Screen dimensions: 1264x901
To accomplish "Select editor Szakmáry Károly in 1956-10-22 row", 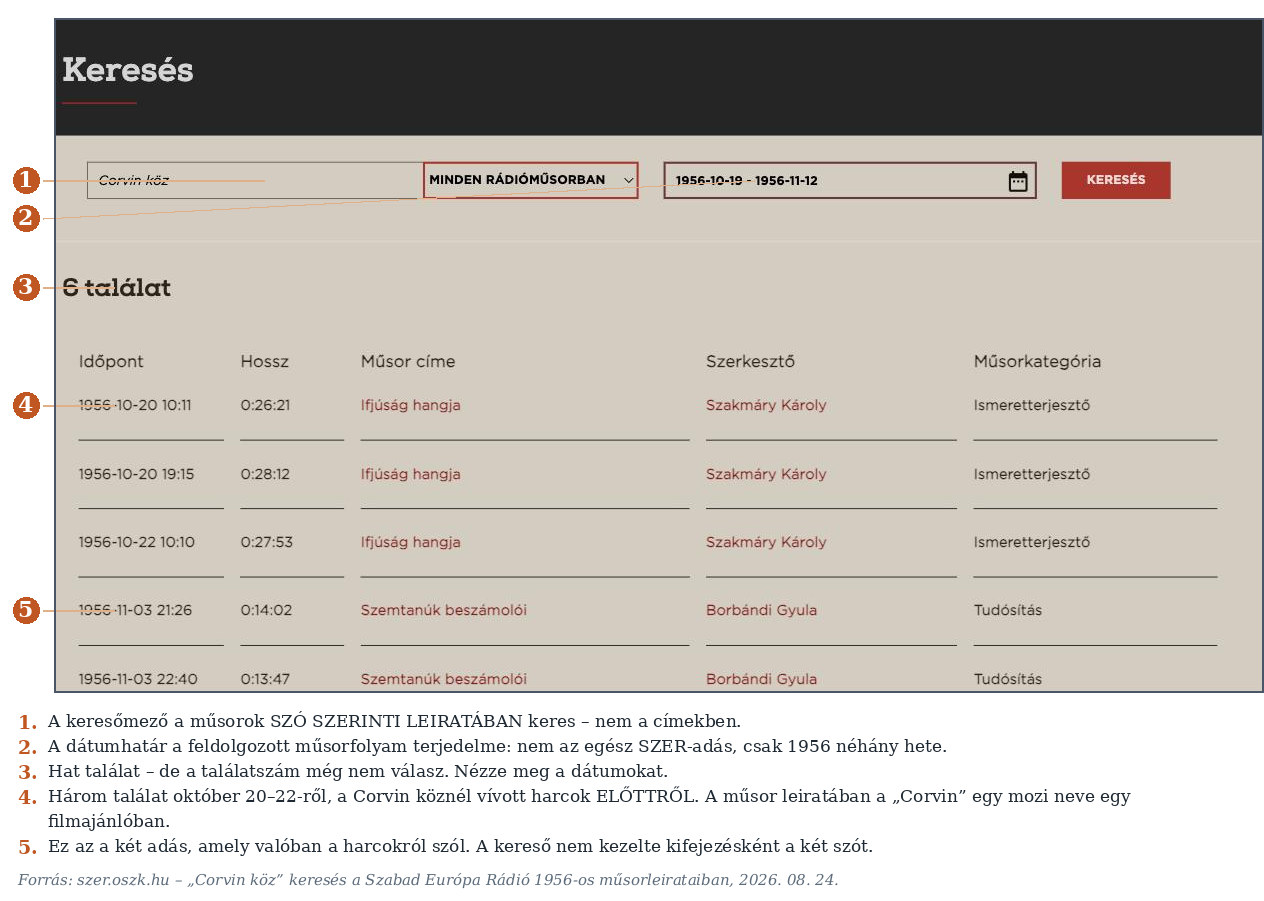I will coord(766,542).
